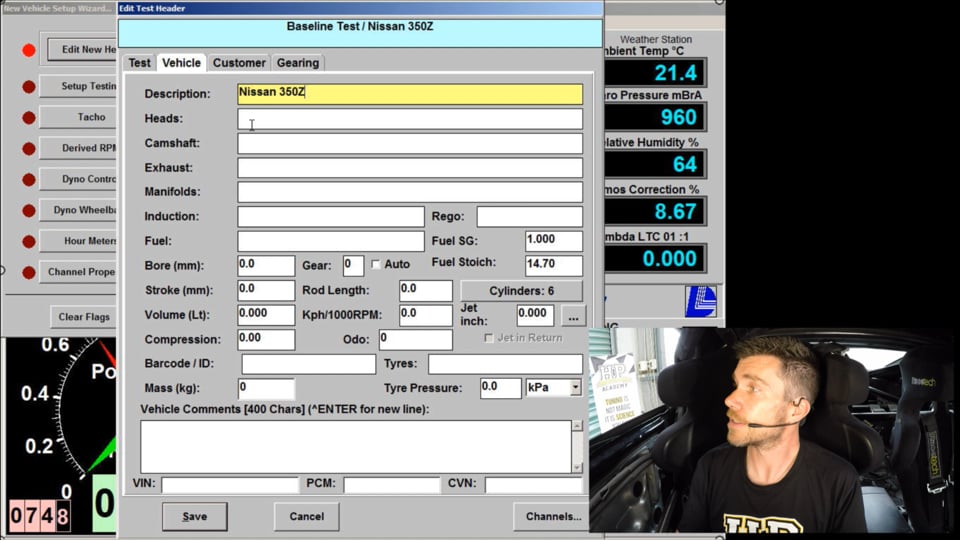
Task: Click the Atmos Correction 8.67 readout
Action: coord(655,212)
